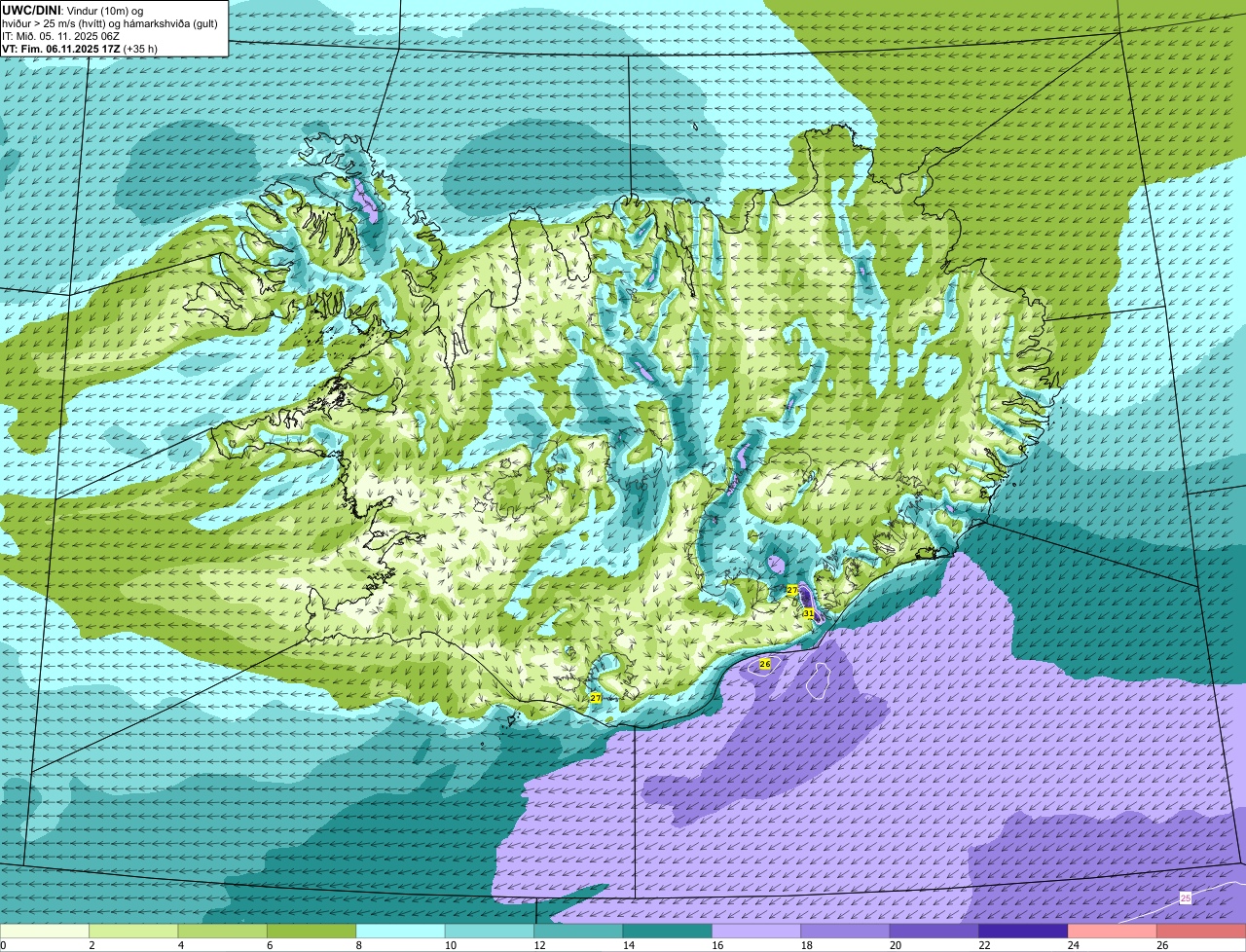This screenshot has width=1246, height=952.
Task: Select the "VT: Fim. 06.11.2025 17Z (+35 h)" line
Action: click(x=80, y=49)
